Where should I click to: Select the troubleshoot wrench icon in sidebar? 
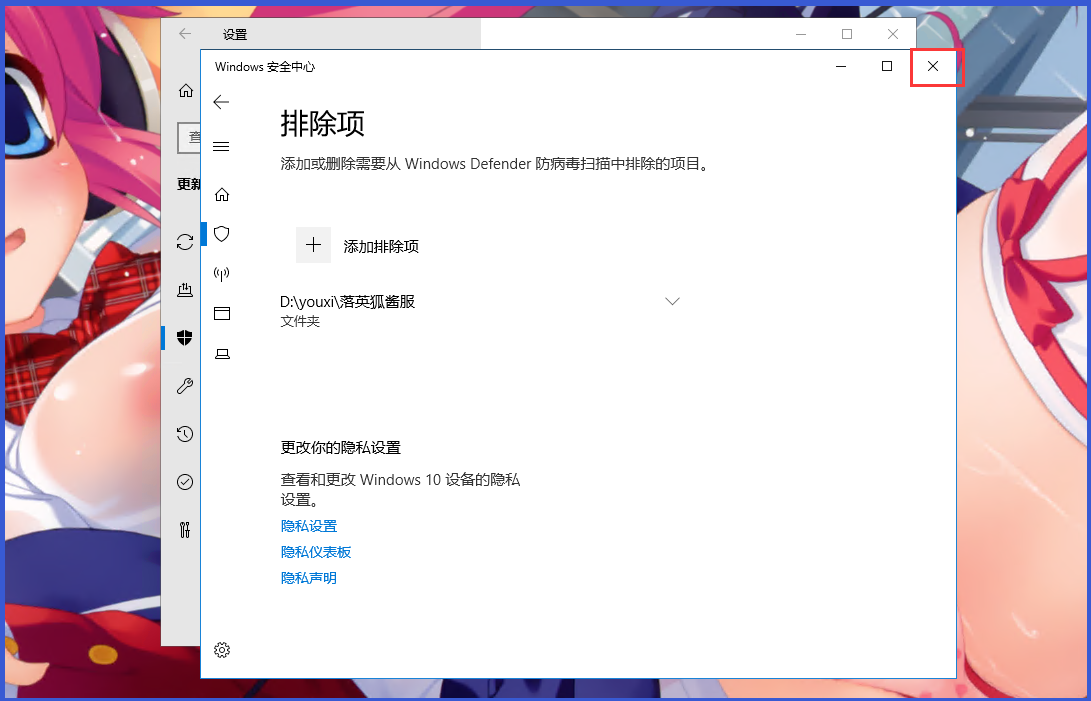(185, 386)
